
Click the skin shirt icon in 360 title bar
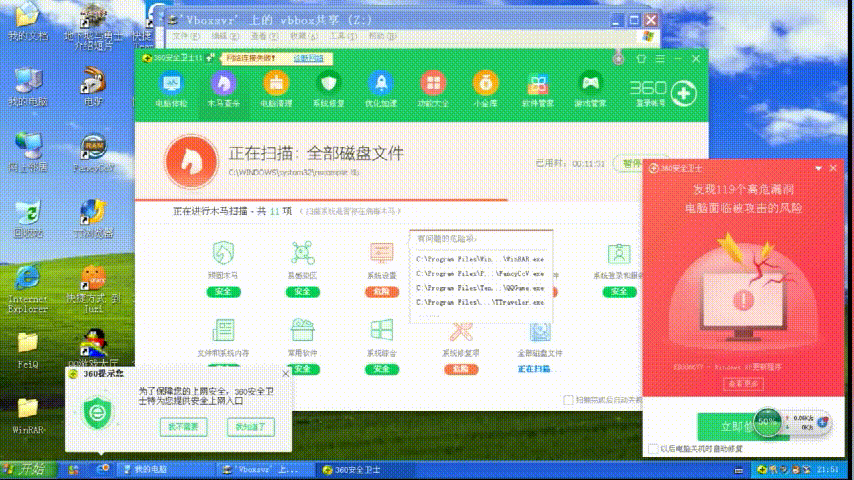pos(641,58)
